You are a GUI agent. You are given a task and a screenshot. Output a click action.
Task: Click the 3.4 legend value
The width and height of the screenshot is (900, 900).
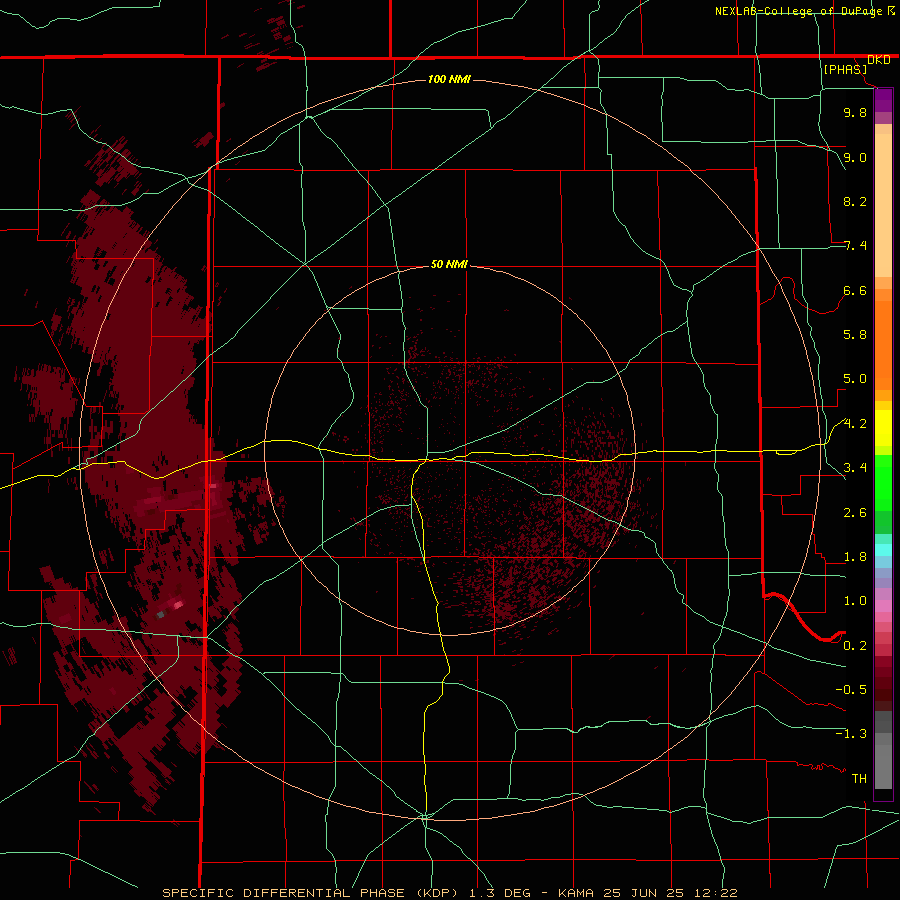point(855,468)
